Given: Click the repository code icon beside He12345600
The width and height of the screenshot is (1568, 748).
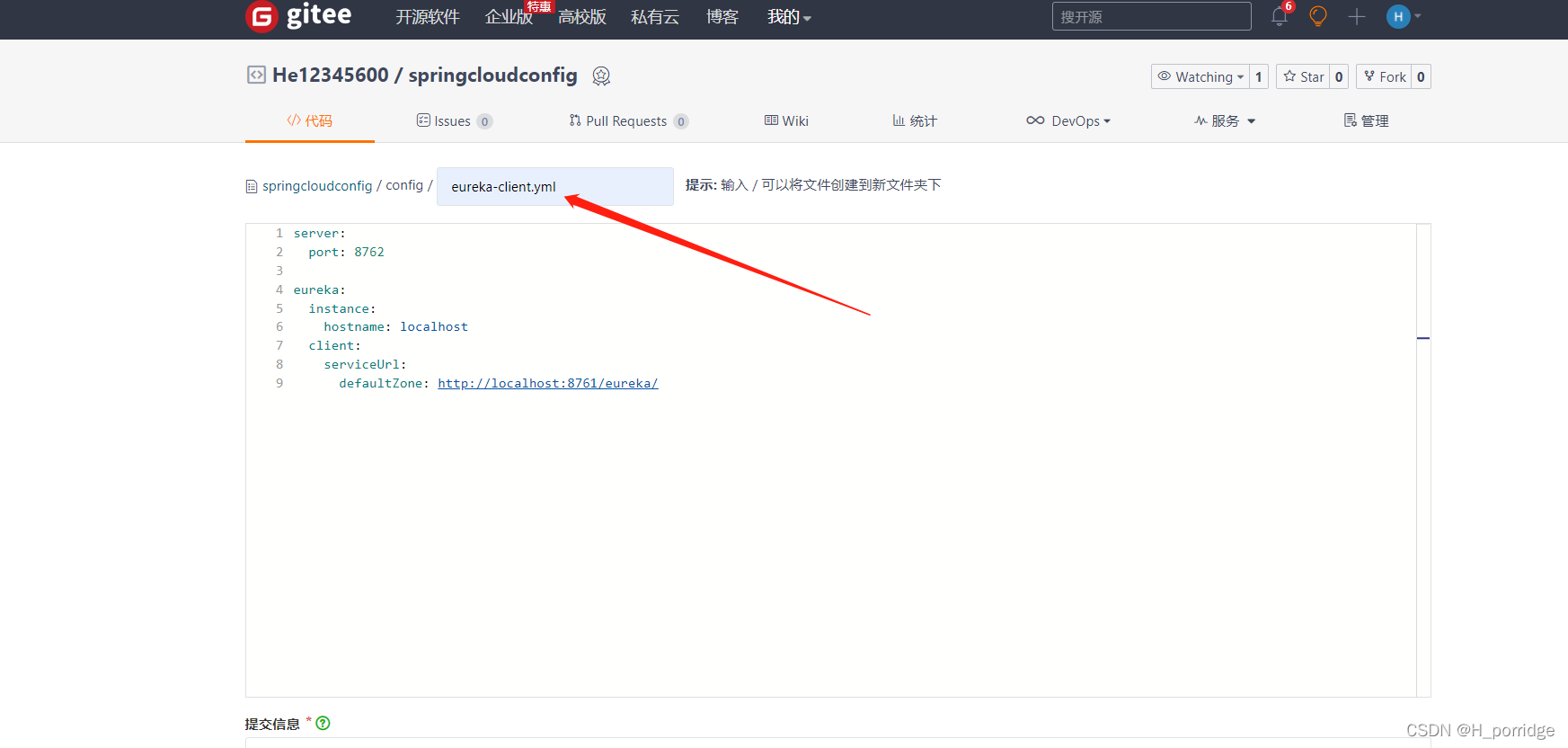Looking at the screenshot, I should [x=256, y=75].
